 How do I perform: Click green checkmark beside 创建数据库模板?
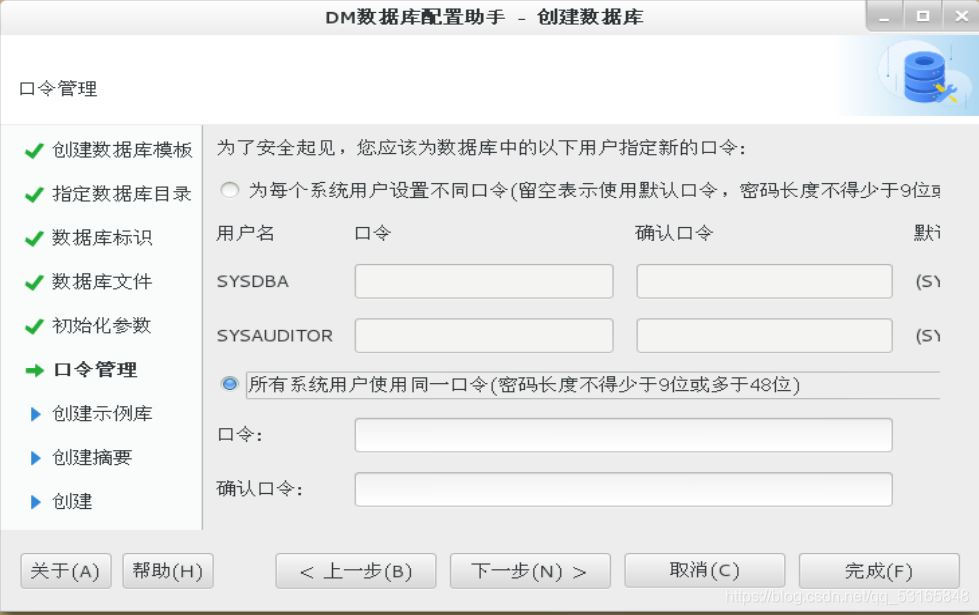[x=34, y=150]
